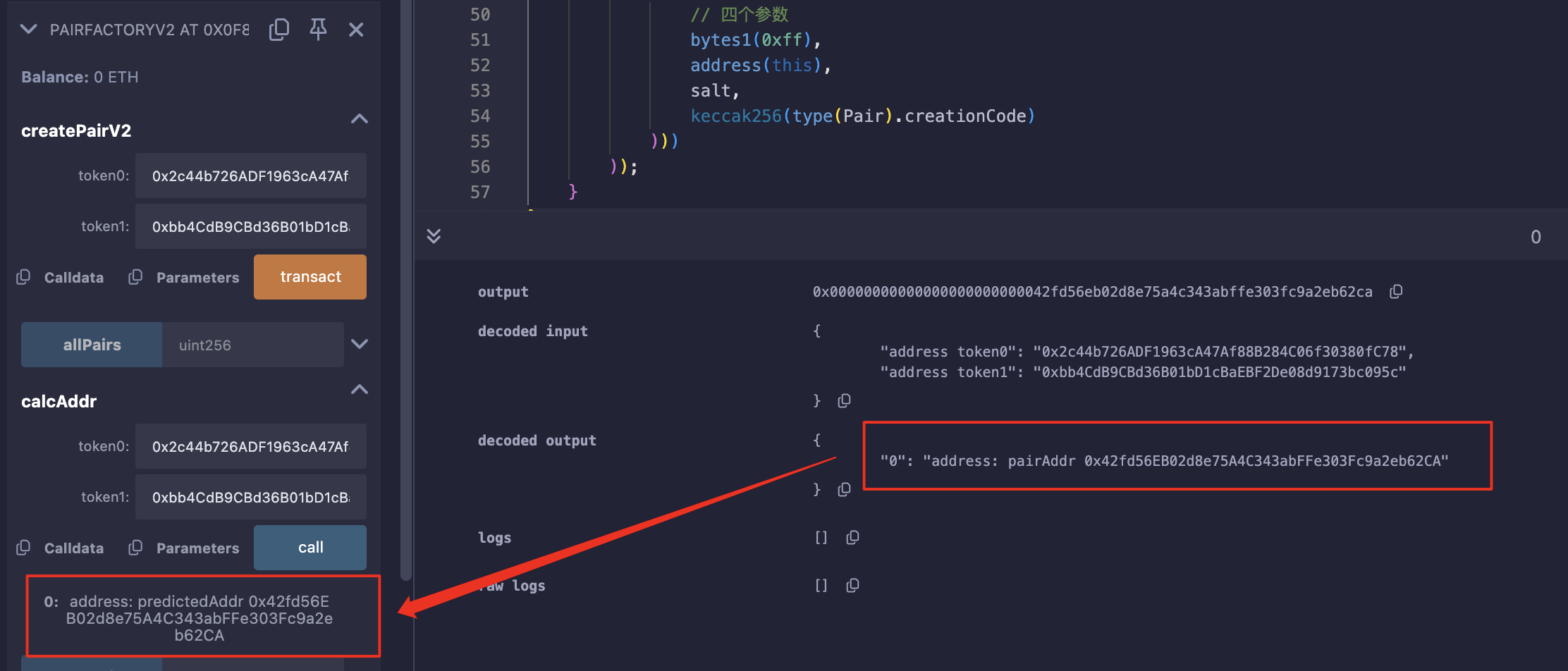Click the bytes1(0xff) code line
This screenshot has height=671, width=1568.
[756, 40]
